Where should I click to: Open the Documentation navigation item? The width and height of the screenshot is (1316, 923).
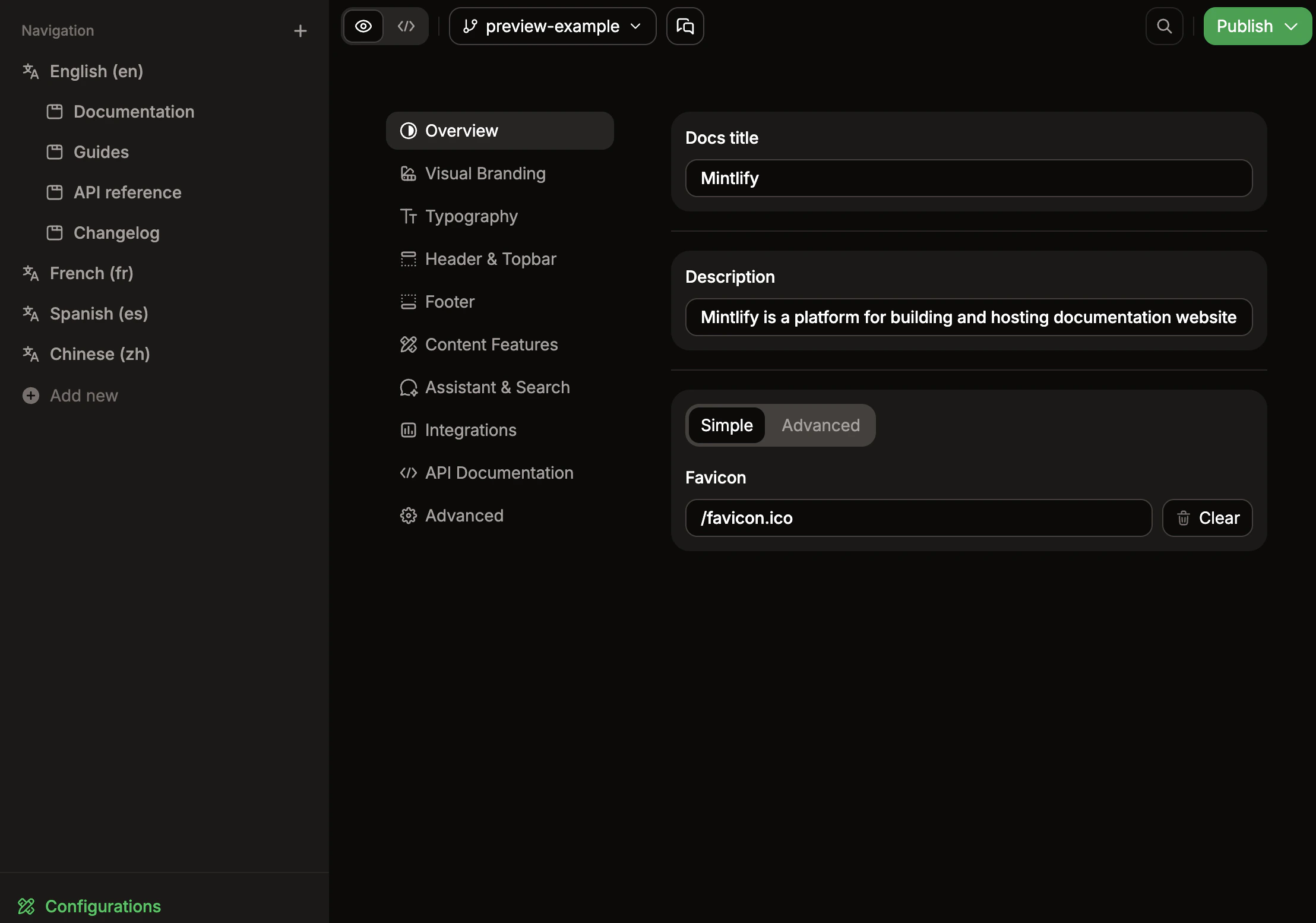tap(134, 112)
